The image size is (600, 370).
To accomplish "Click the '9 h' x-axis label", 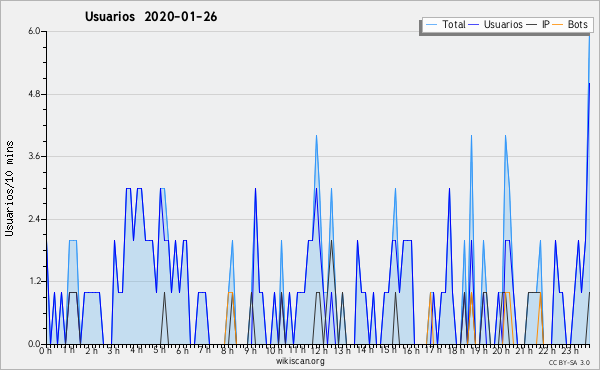I will point(250,351).
